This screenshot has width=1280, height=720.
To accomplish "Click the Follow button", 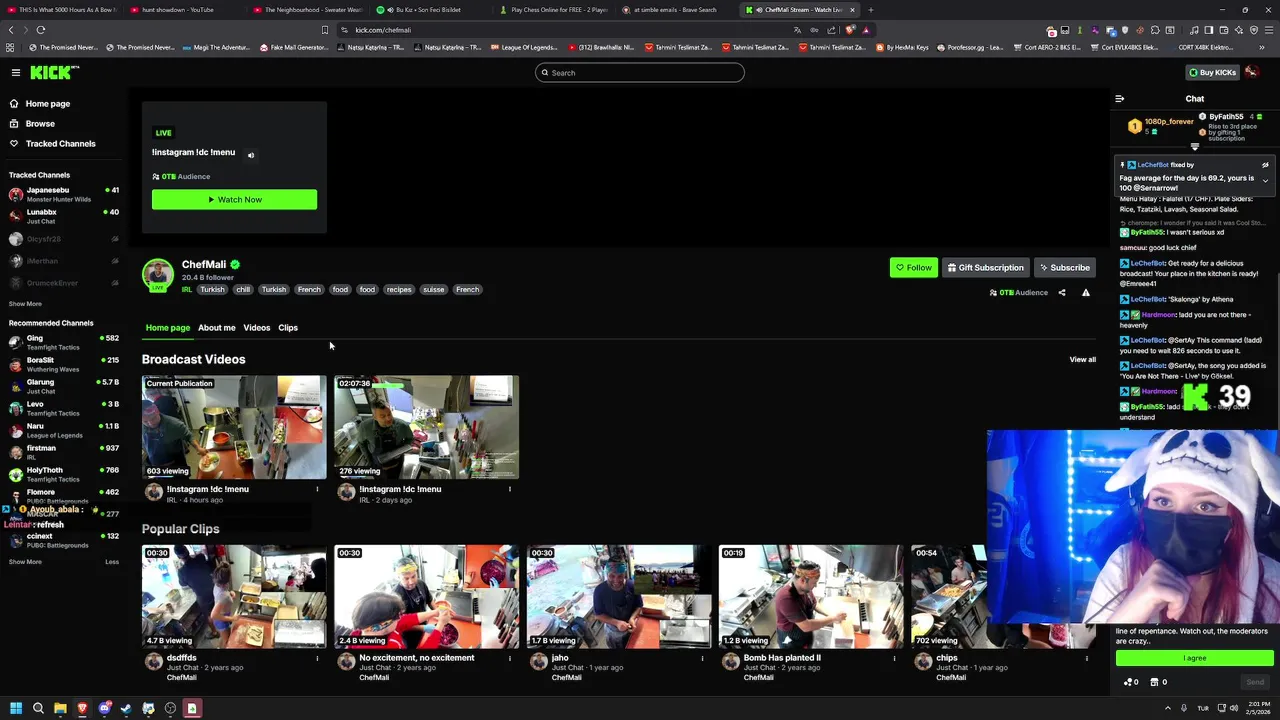I will pyautogui.click(x=913, y=268).
